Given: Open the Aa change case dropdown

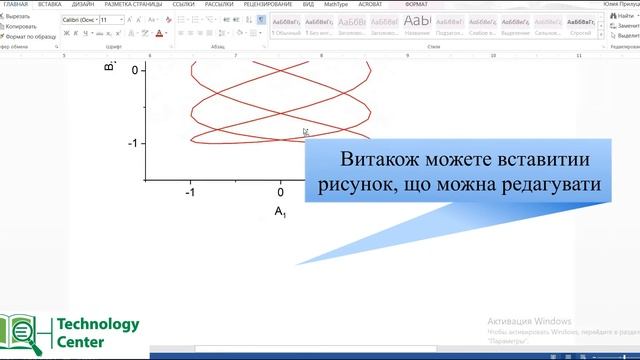Looking at the screenshot, I should coord(152,20).
